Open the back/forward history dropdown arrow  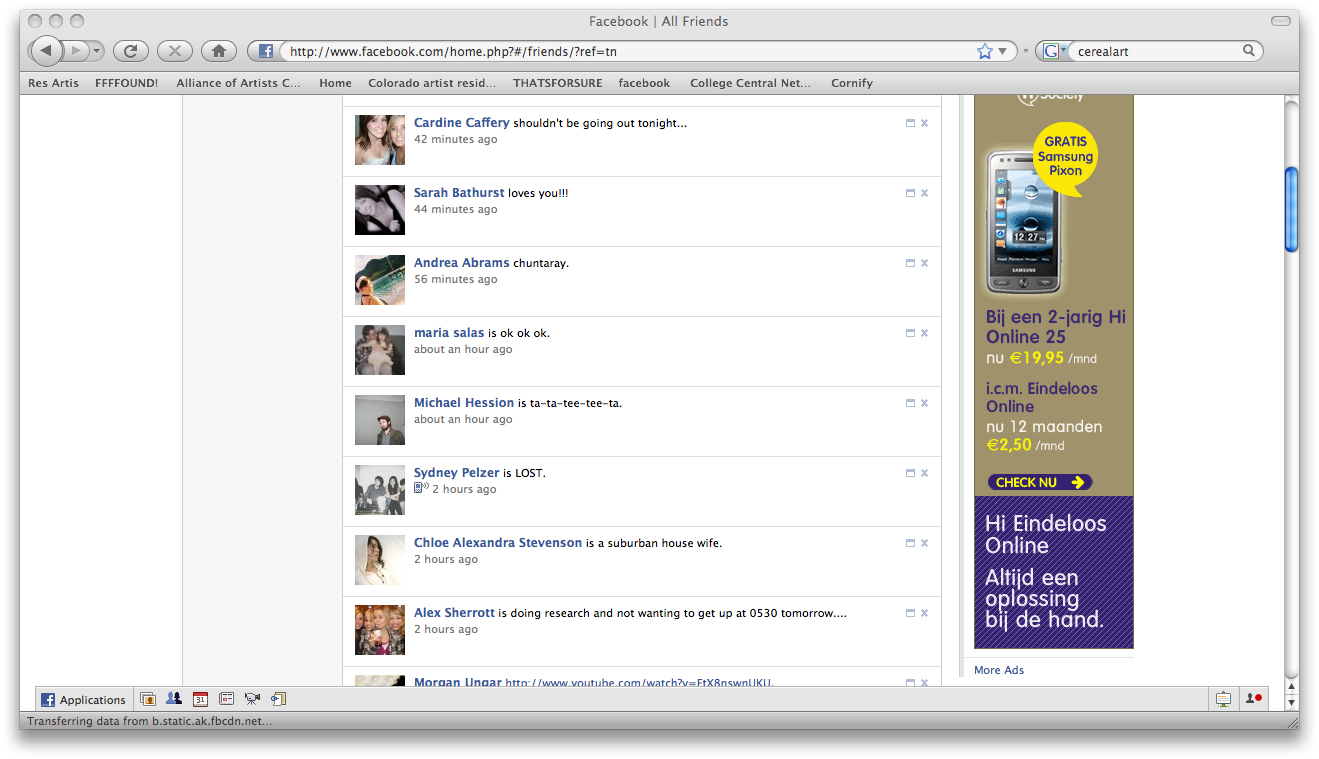[97, 51]
